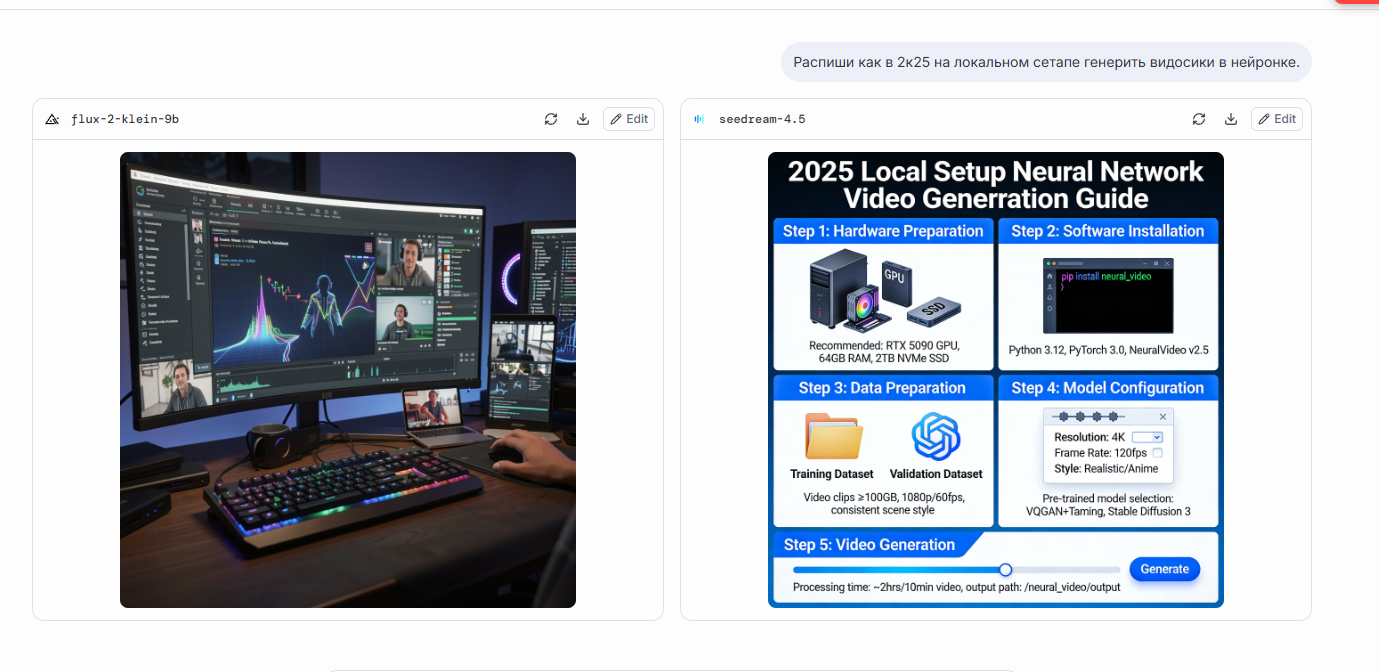
Task: Click Edit on the flux-2-klein-9b card
Action: pos(629,119)
